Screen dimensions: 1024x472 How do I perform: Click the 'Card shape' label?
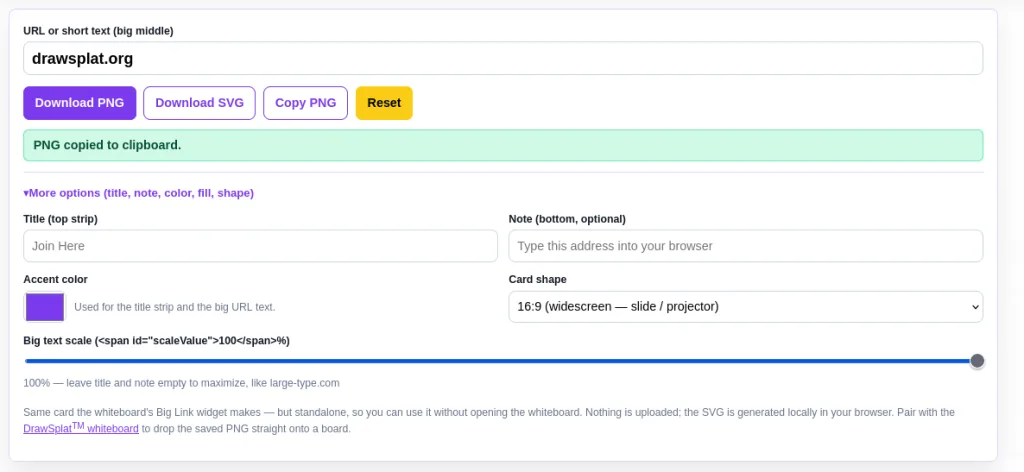tap(537, 279)
